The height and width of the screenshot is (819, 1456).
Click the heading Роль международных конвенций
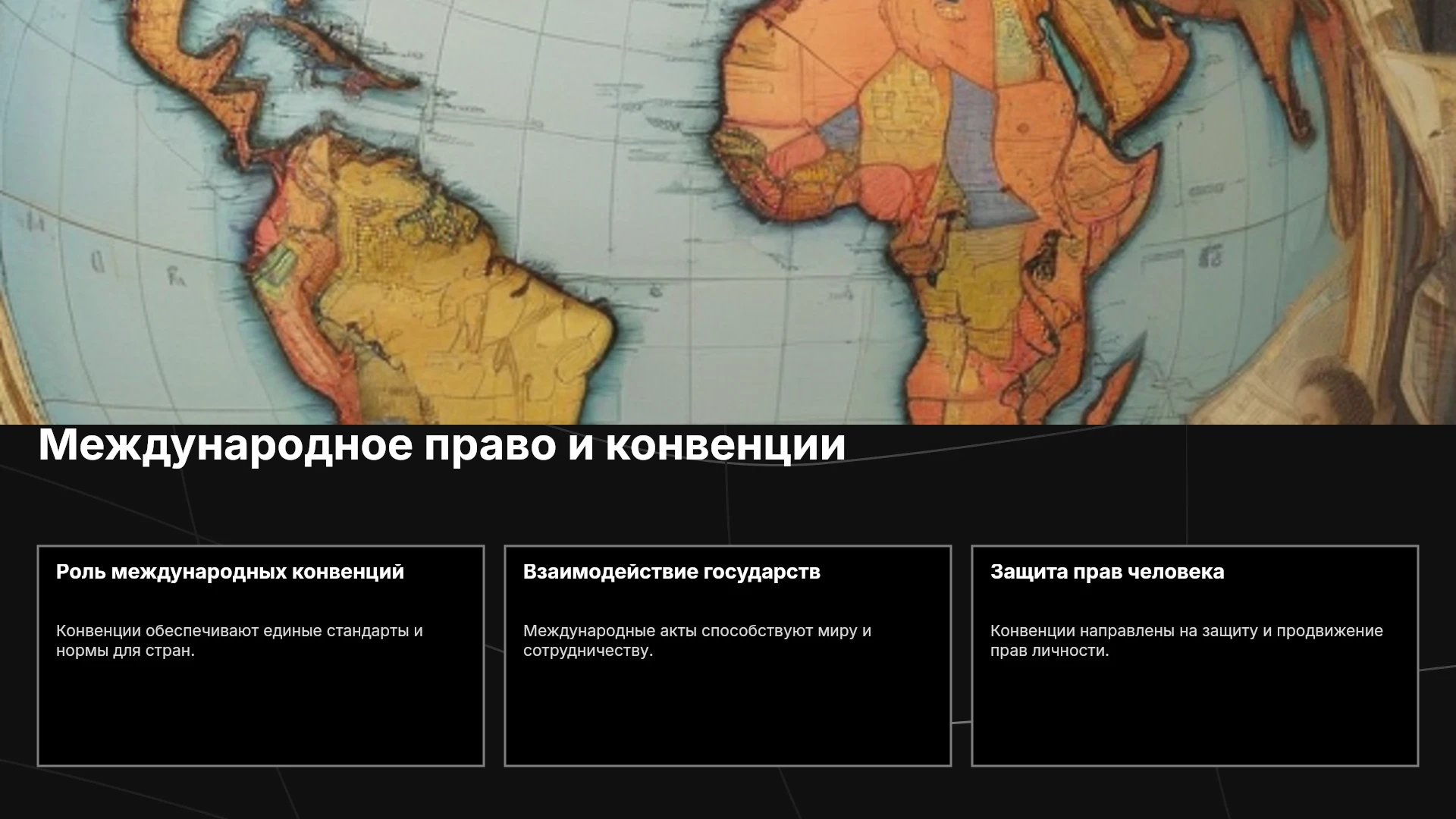(x=230, y=572)
